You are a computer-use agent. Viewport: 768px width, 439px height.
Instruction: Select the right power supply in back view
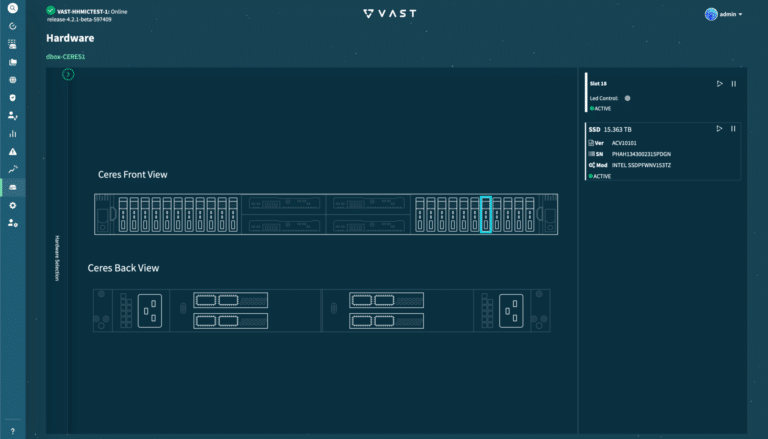tap(511, 311)
